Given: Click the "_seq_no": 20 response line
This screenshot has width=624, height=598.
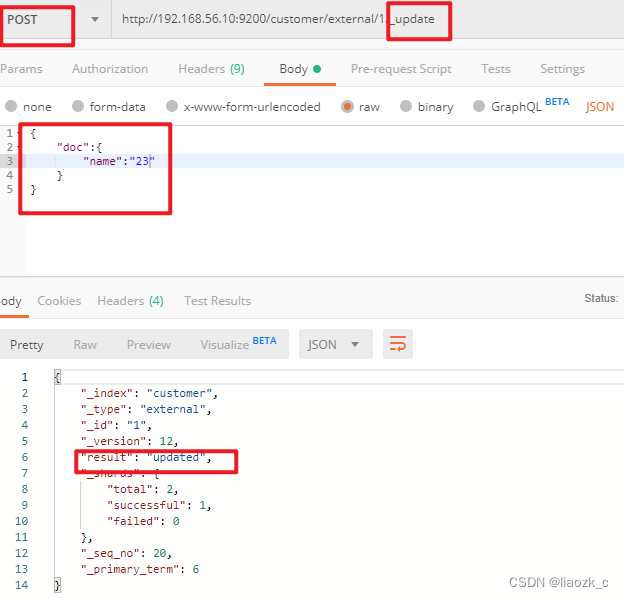Looking at the screenshot, I should tap(126, 553).
